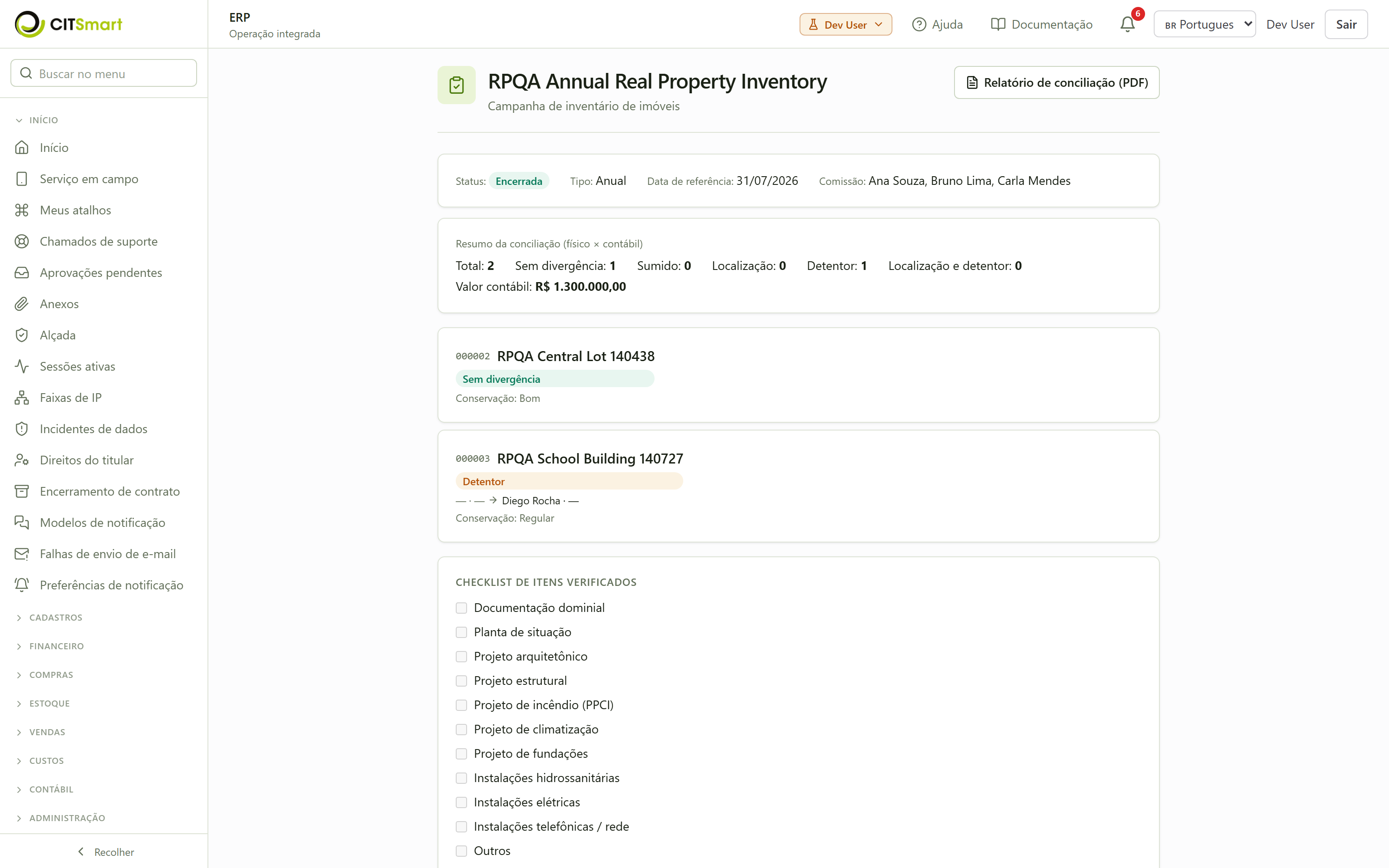Click the CITSmart logo

coord(68,24)
